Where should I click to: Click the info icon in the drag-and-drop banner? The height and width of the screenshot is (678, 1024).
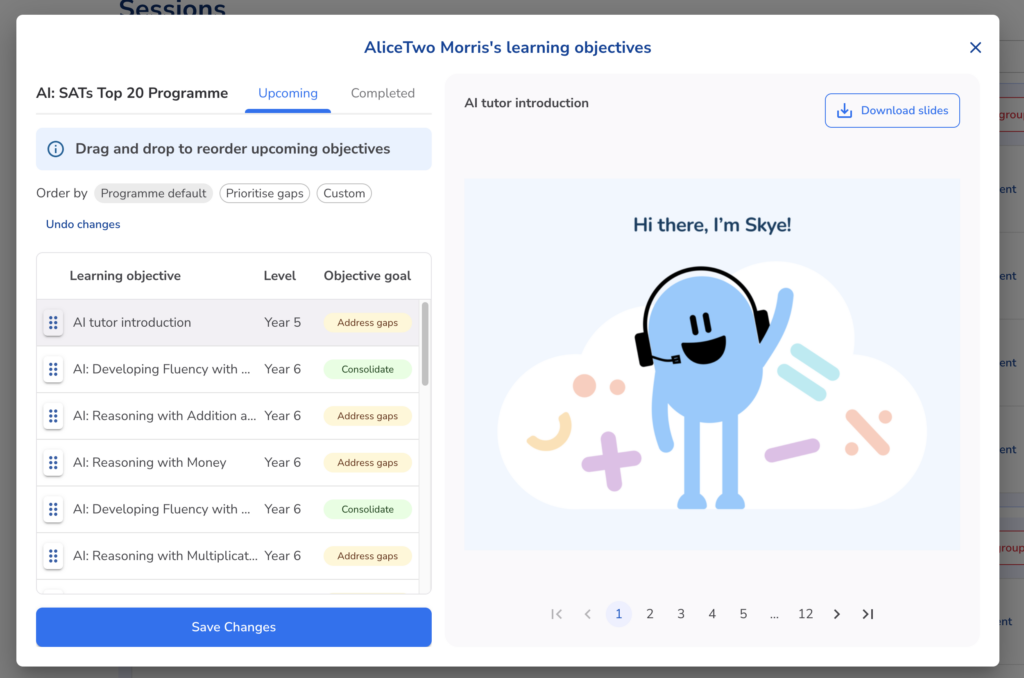pyautogui.click(x=56, y=149)
